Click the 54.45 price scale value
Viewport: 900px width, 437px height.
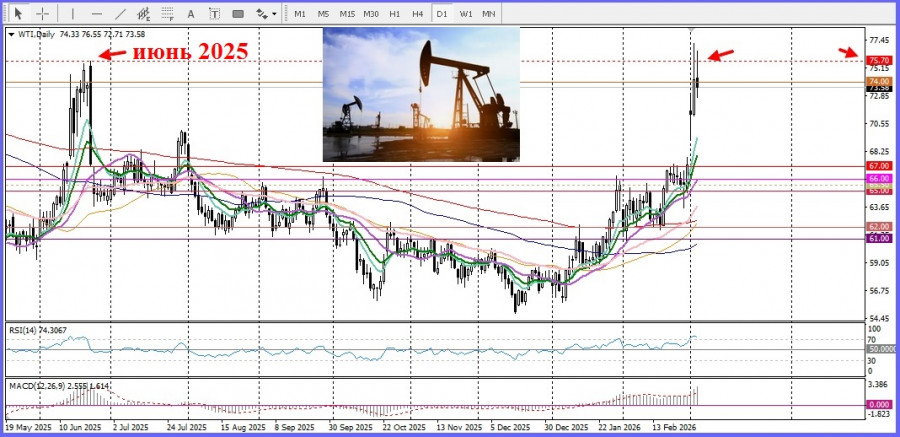pyautogui.click(x=879, y=318)
